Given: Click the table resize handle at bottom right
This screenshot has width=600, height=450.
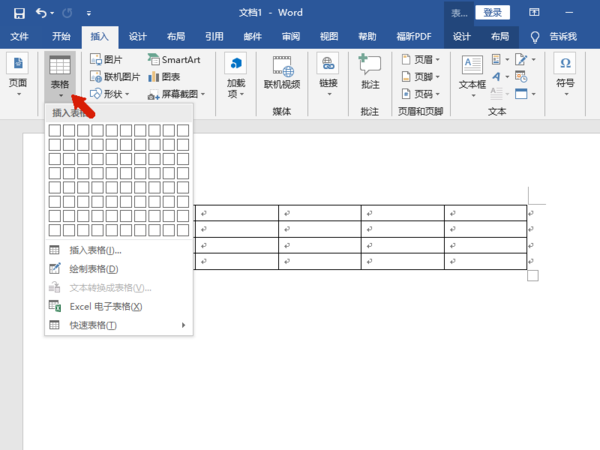Looking at the screenshot, I should click(533, 276).
